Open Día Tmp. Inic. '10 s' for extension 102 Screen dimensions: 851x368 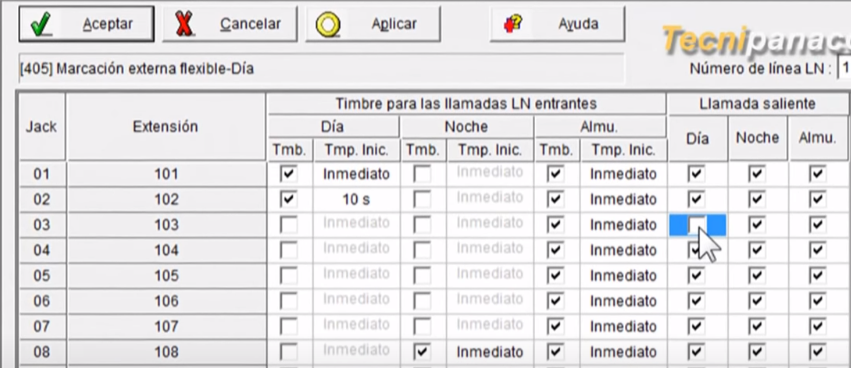(x=356, y=200)
